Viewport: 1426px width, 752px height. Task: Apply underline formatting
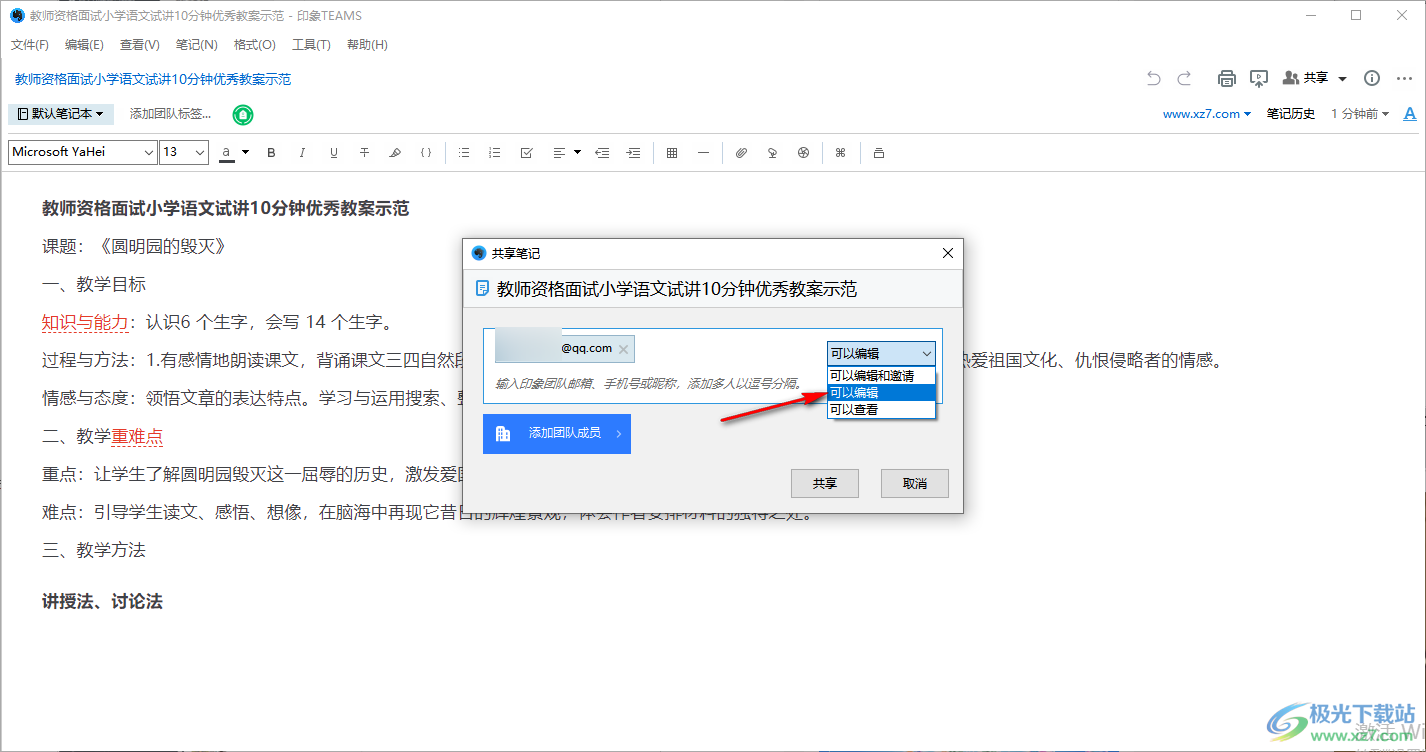333,153
